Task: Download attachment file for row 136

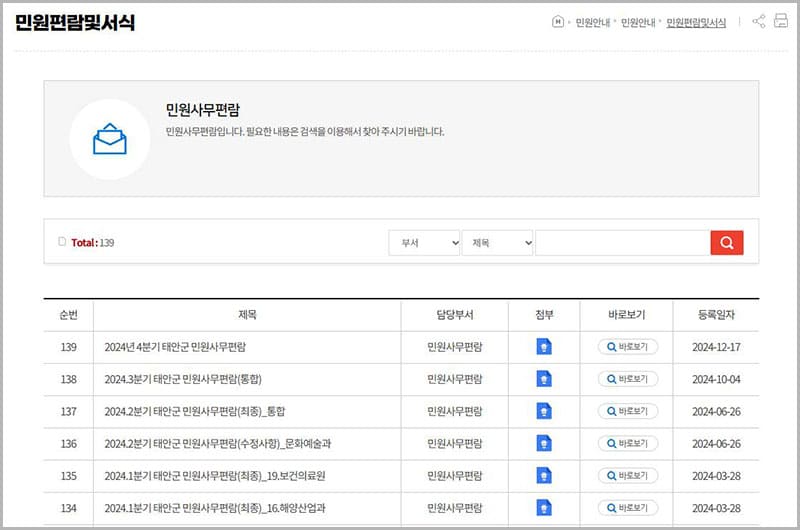Action: [544, 443]
